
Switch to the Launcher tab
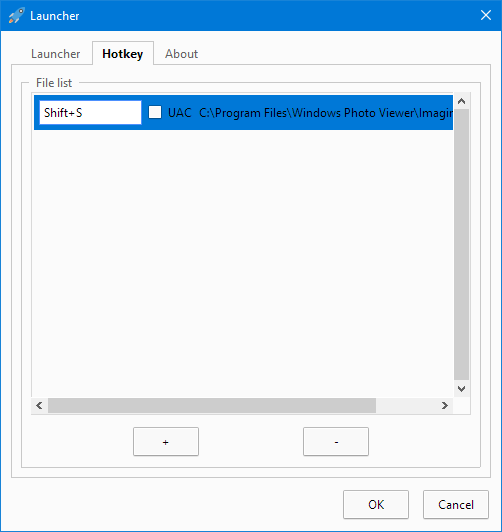pos(55,54)
